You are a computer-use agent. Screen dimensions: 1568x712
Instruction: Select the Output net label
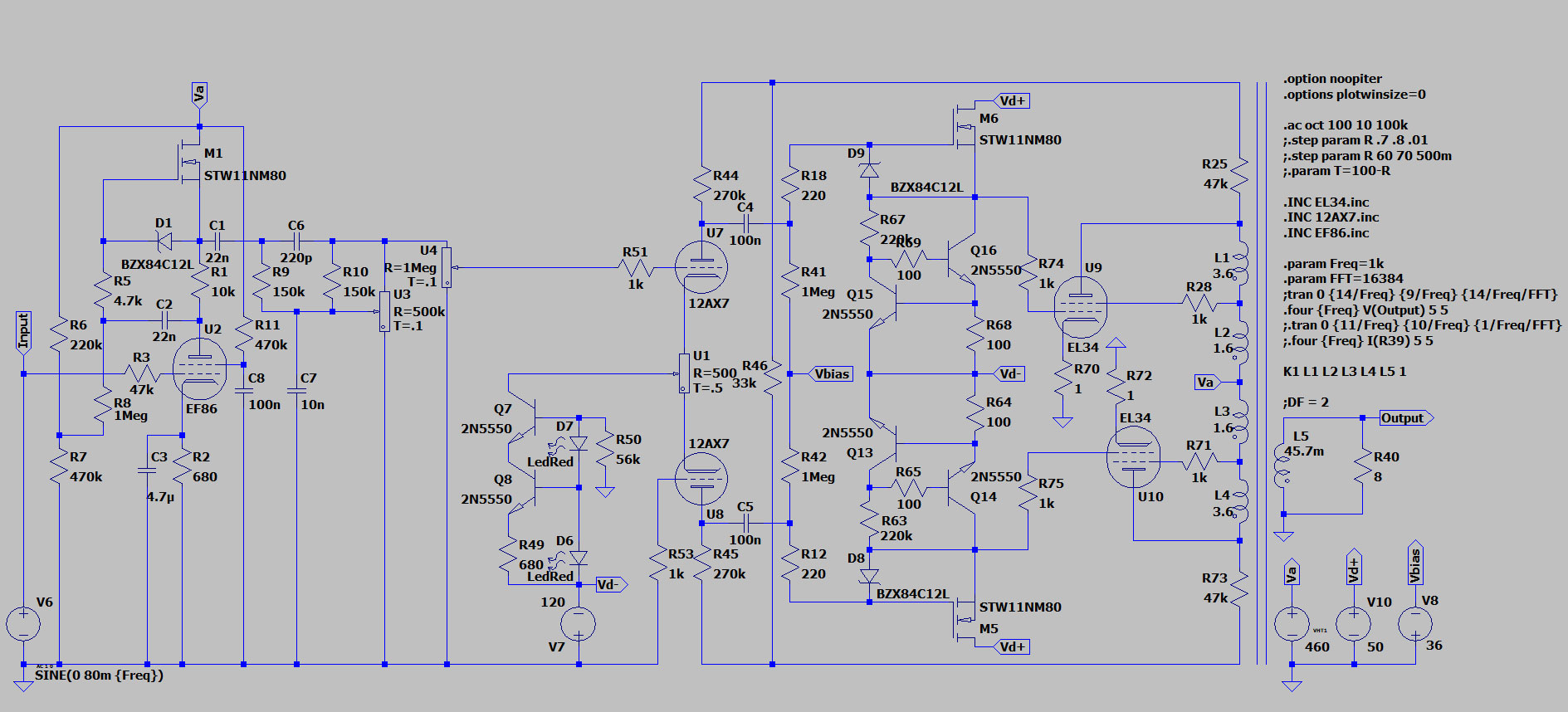1404,418
